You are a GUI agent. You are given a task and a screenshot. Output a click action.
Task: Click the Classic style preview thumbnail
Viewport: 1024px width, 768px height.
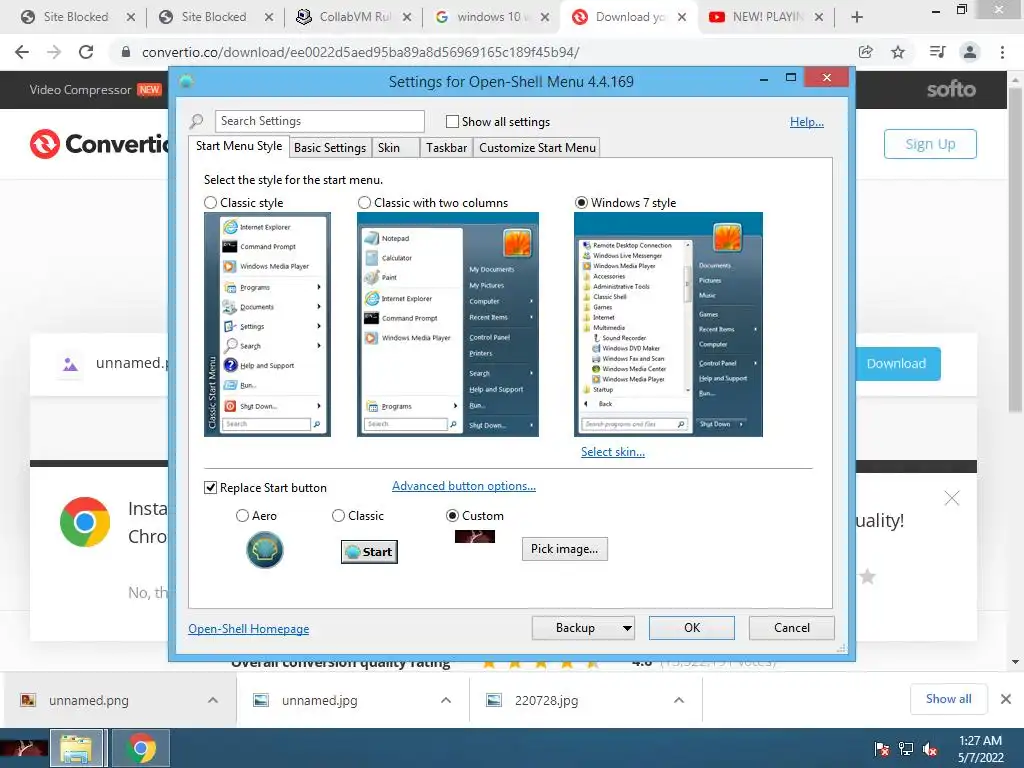tap(267, 325)
